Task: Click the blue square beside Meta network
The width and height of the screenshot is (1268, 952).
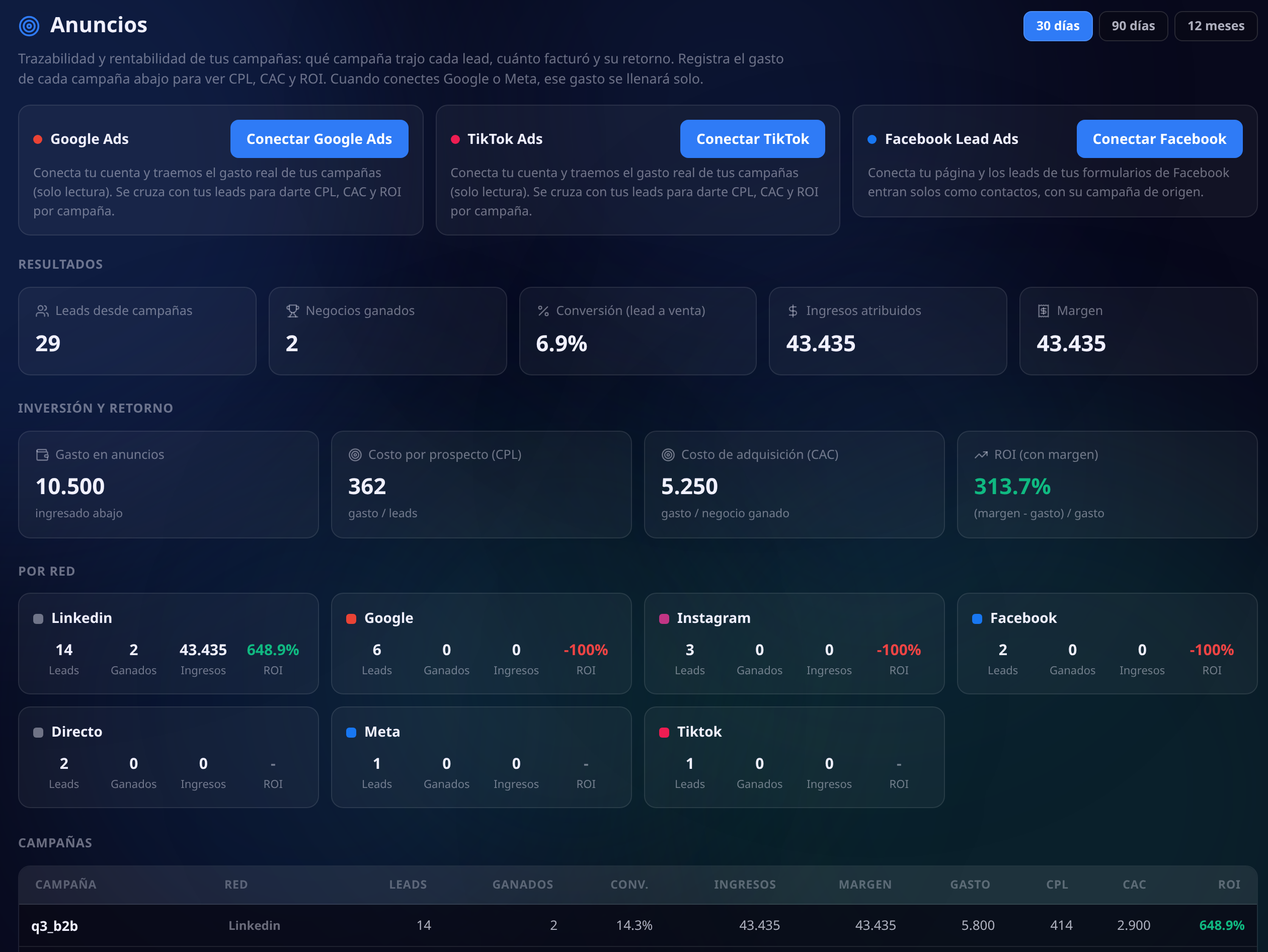Action: 351,733
